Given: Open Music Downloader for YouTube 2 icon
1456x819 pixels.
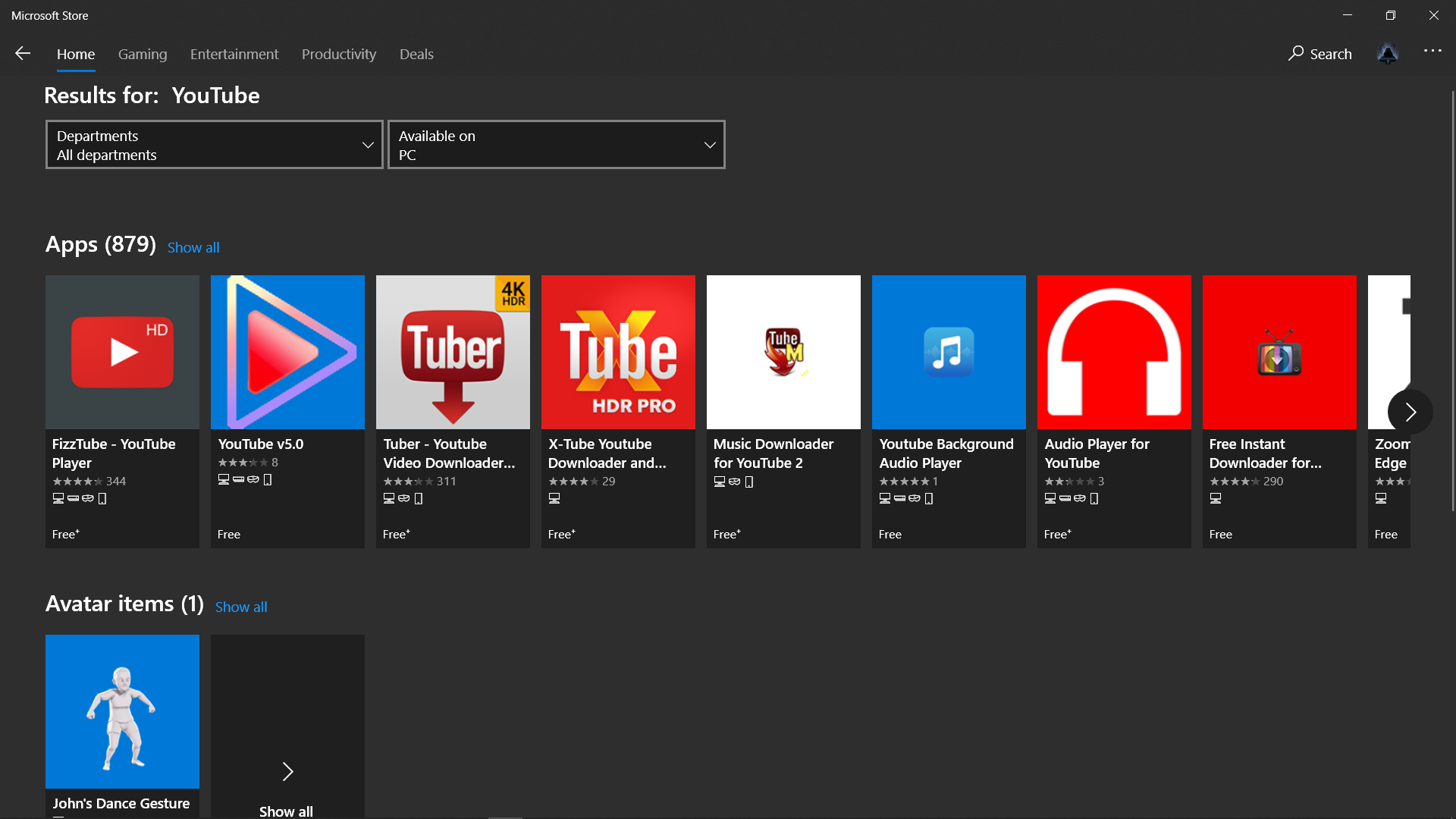Looking at the screenshot, I should pos(783,352).
